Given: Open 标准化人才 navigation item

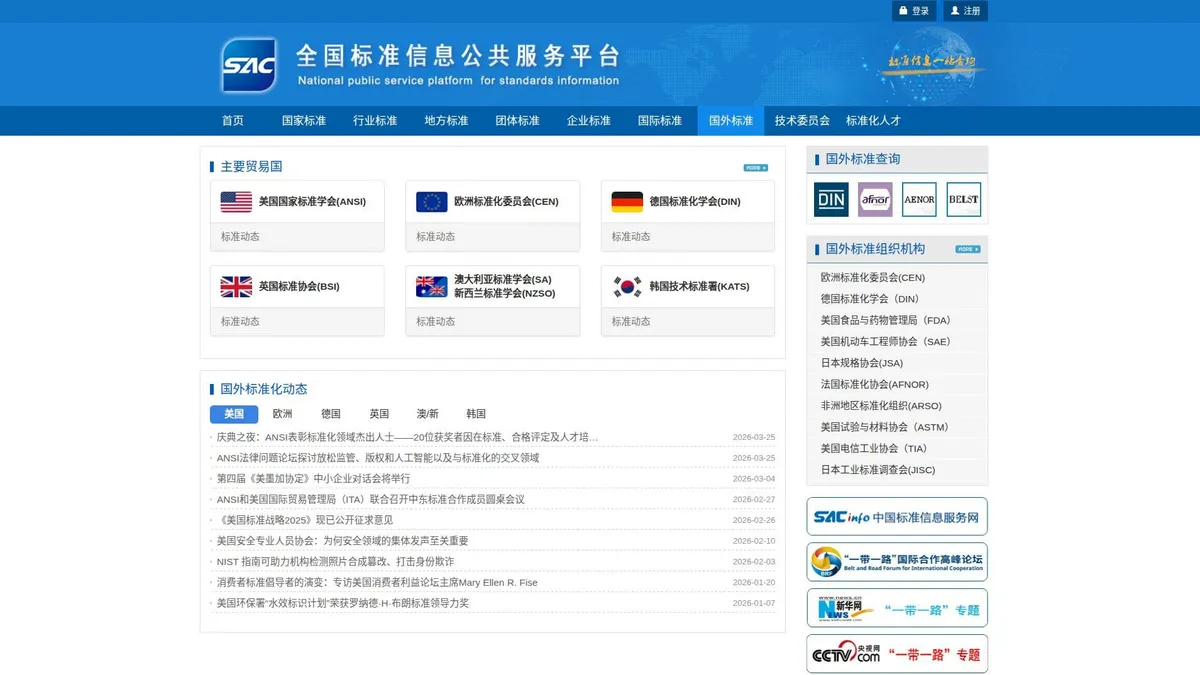Looking at the screenshot, I should (873, 121).
